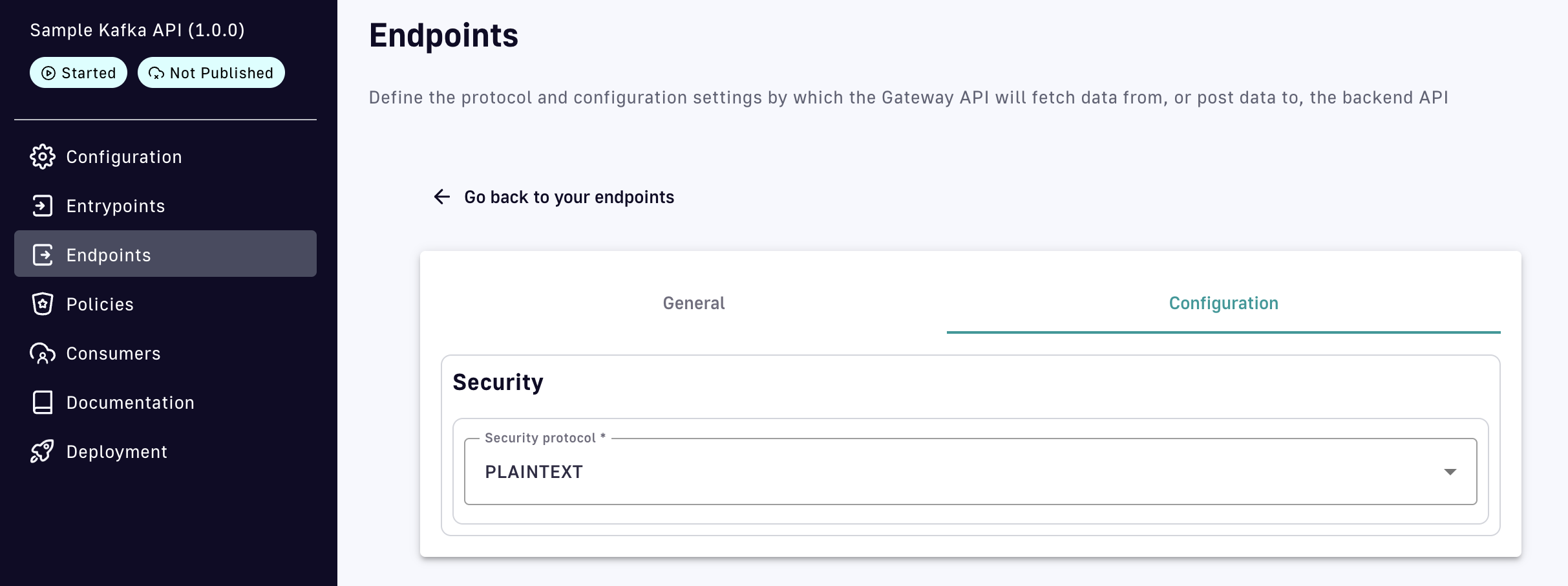1568x586 pixels.
Task: Click the Entrypoints arrow-in icon
Action: (43, 206)
